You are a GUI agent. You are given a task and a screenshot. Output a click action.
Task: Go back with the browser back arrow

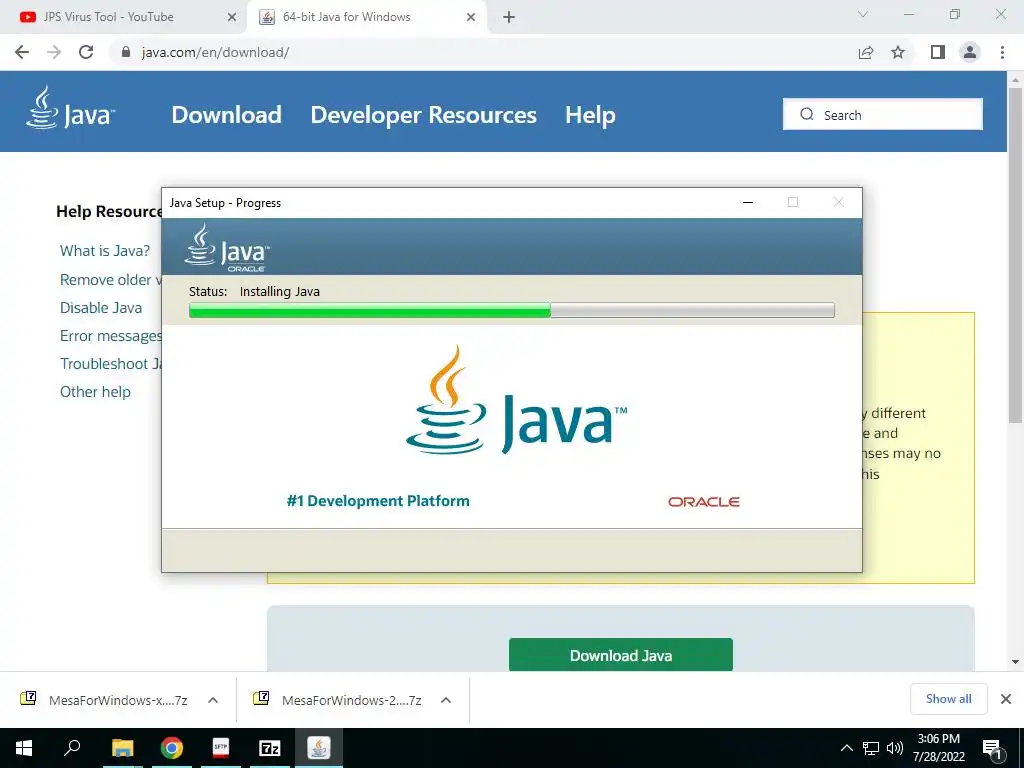coord(22,52)
